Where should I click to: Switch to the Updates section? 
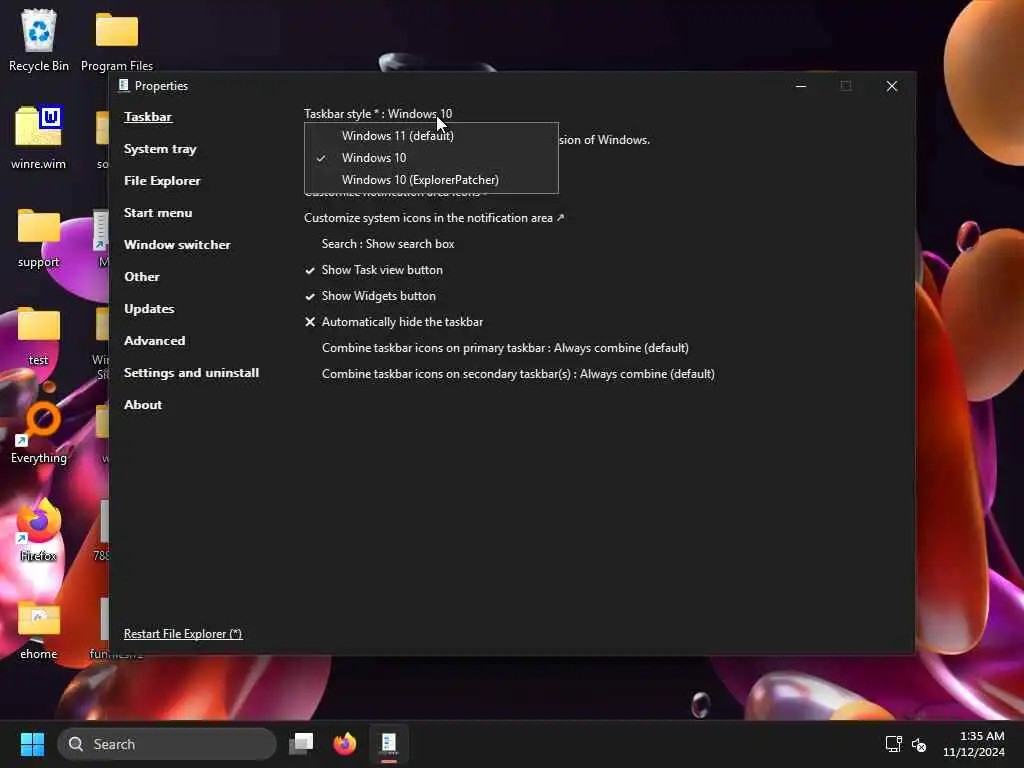(149, 309)
